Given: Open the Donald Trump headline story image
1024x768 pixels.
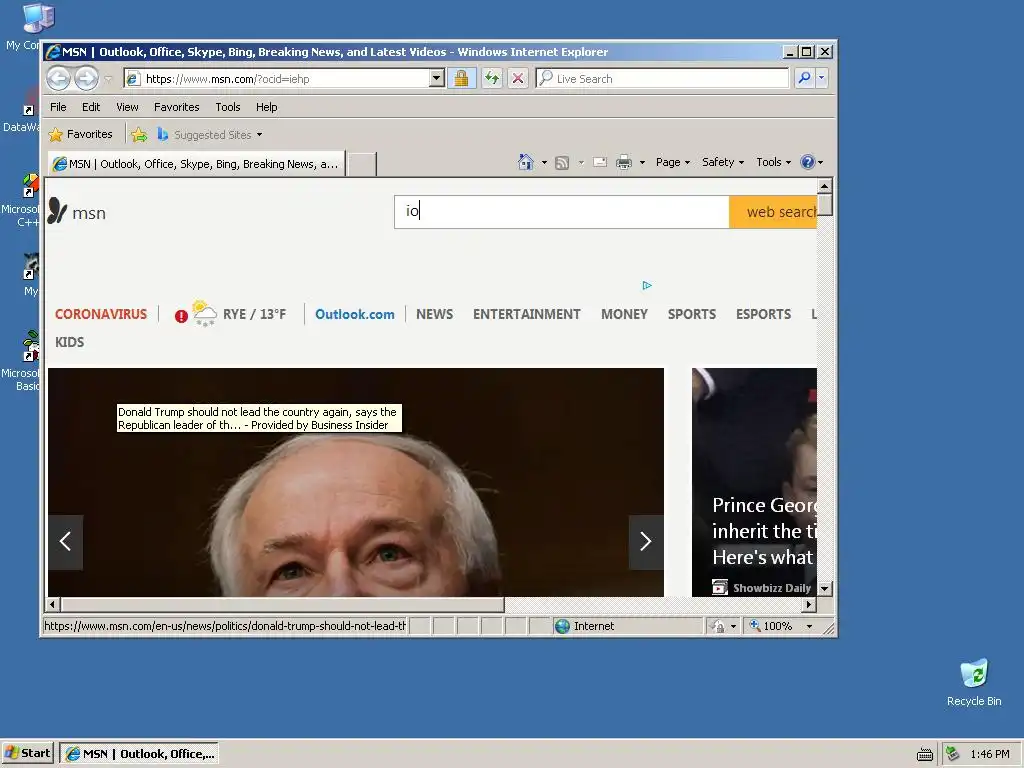Looking at the screenshot, I should coord(356,482).
